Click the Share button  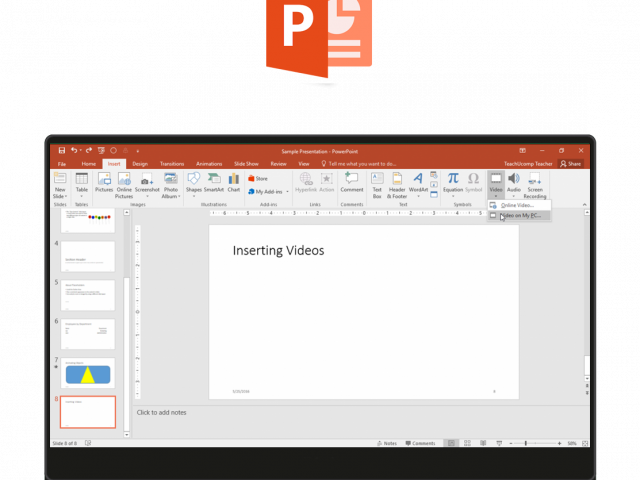pos(570,163)
